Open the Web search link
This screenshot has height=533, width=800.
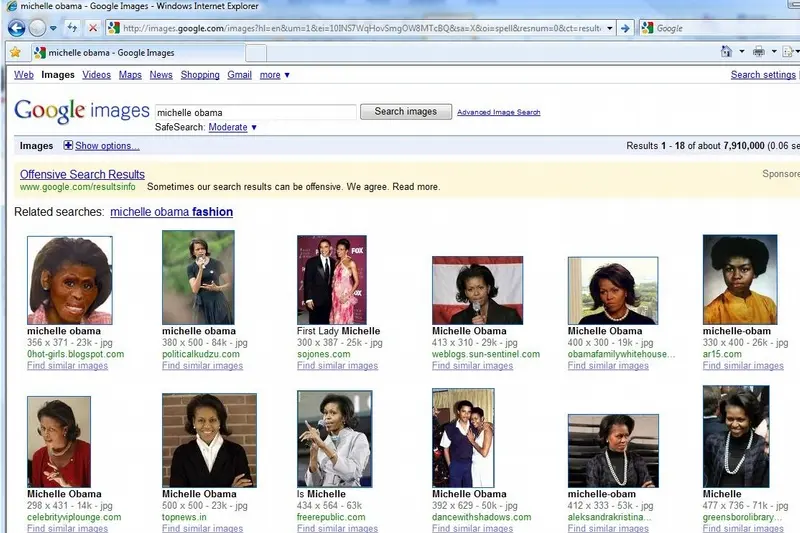click(23, 74)
